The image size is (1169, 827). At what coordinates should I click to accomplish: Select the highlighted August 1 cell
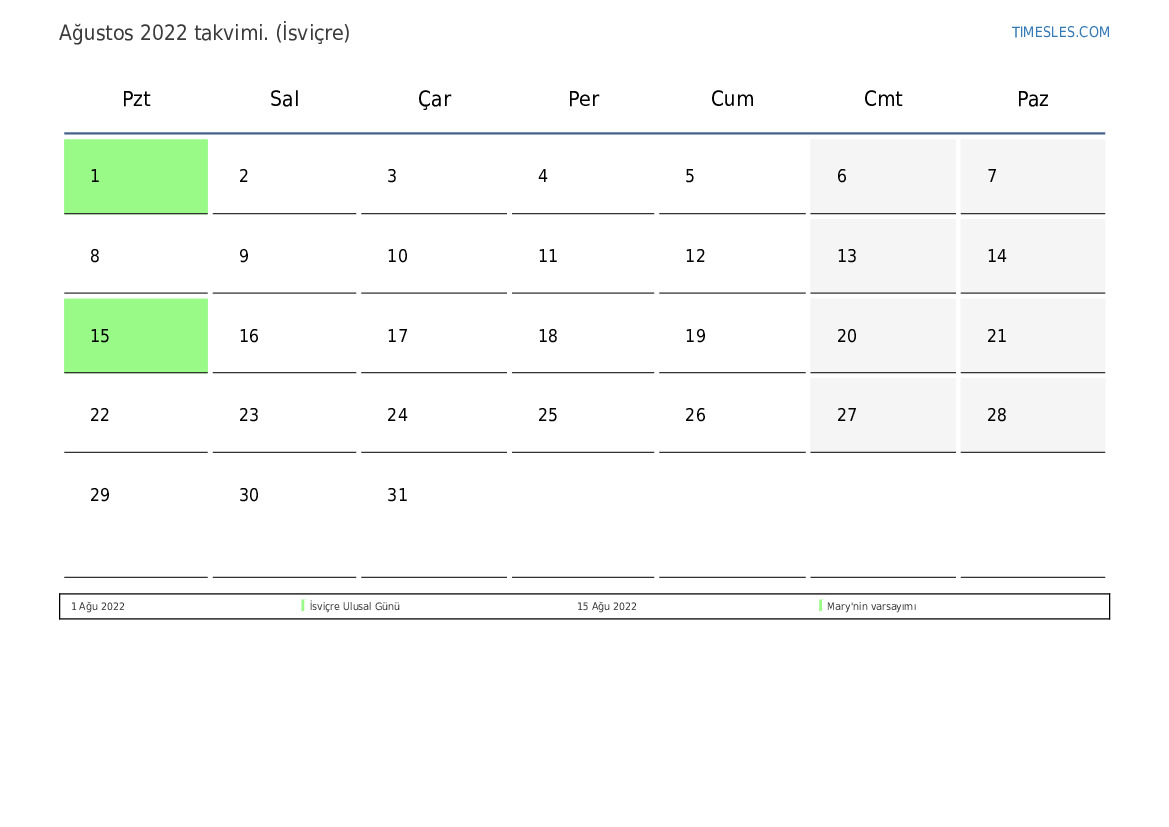[136, 176]
